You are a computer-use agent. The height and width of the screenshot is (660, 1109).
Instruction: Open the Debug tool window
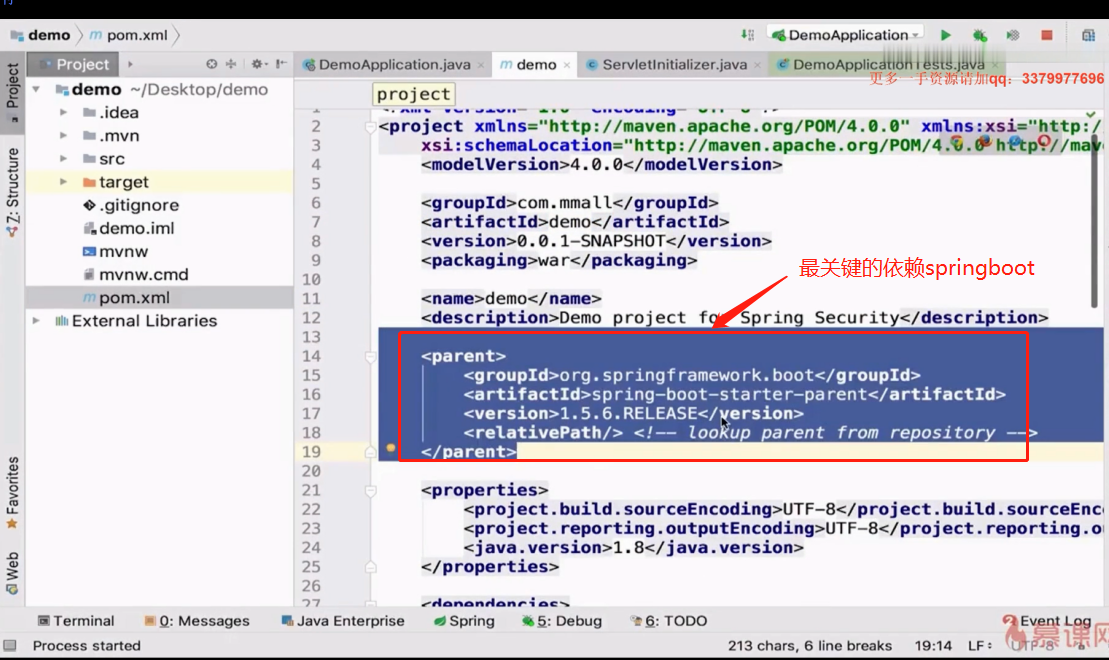562,621
